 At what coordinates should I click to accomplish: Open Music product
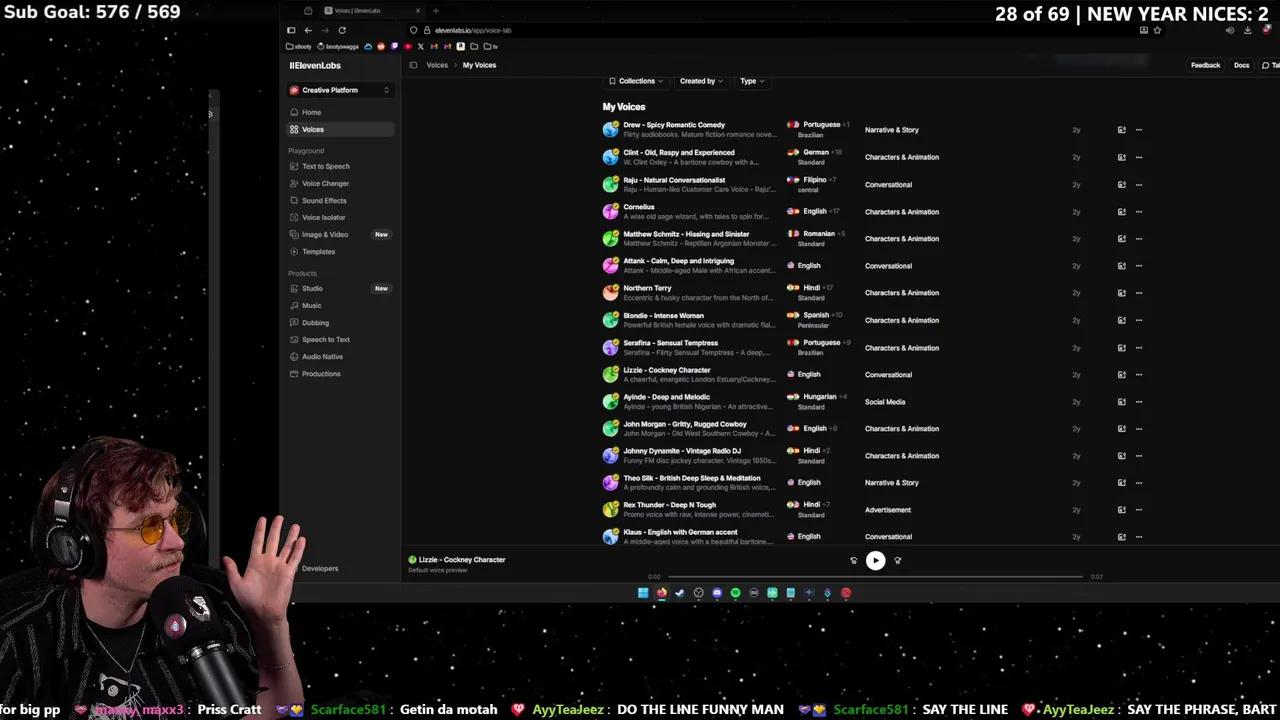(339, 305)
